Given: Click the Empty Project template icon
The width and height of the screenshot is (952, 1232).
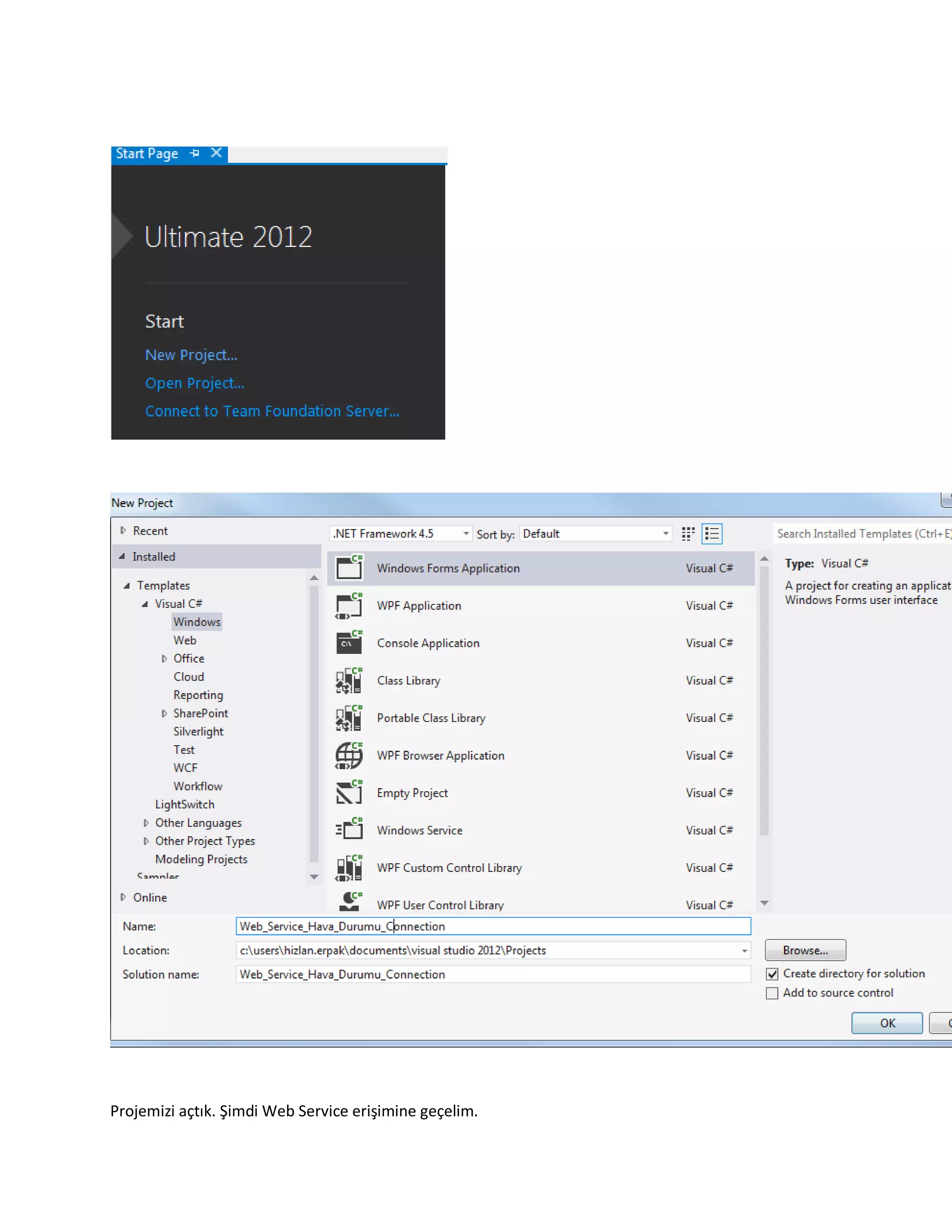Looking at the screenshot, I should pos(349,793).
